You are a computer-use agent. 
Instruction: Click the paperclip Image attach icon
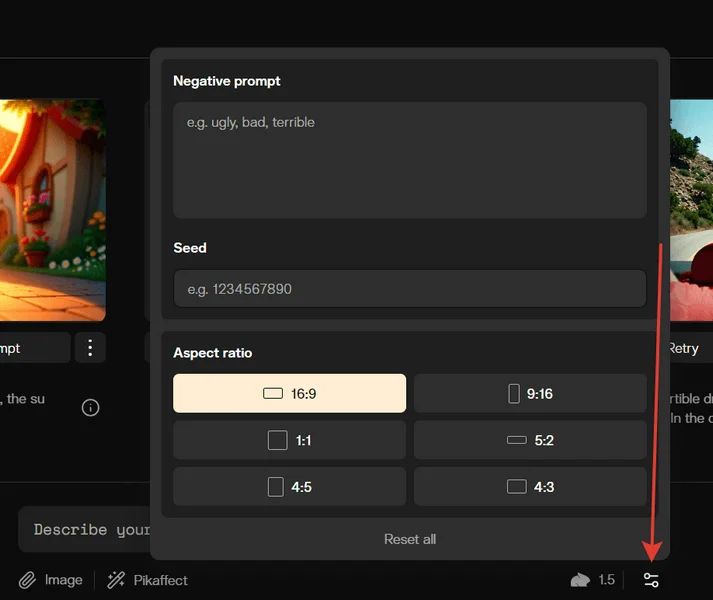click(28, 580)
